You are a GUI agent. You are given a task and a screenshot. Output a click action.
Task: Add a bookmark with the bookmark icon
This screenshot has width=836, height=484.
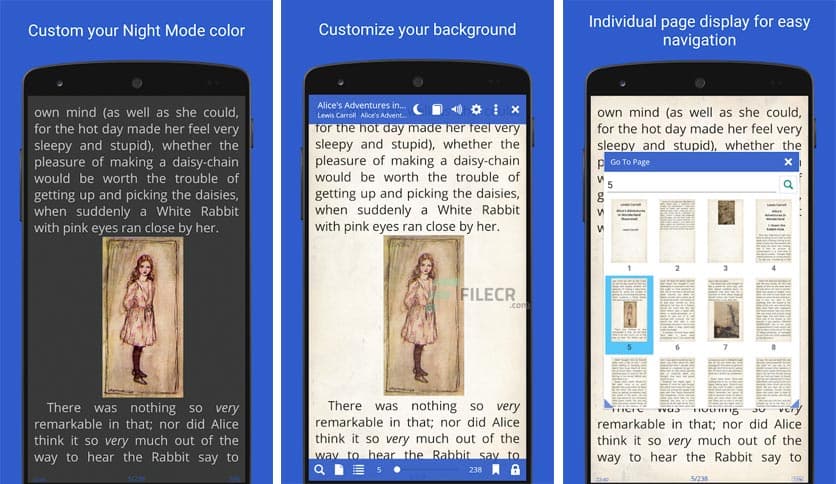pos(496,469)
